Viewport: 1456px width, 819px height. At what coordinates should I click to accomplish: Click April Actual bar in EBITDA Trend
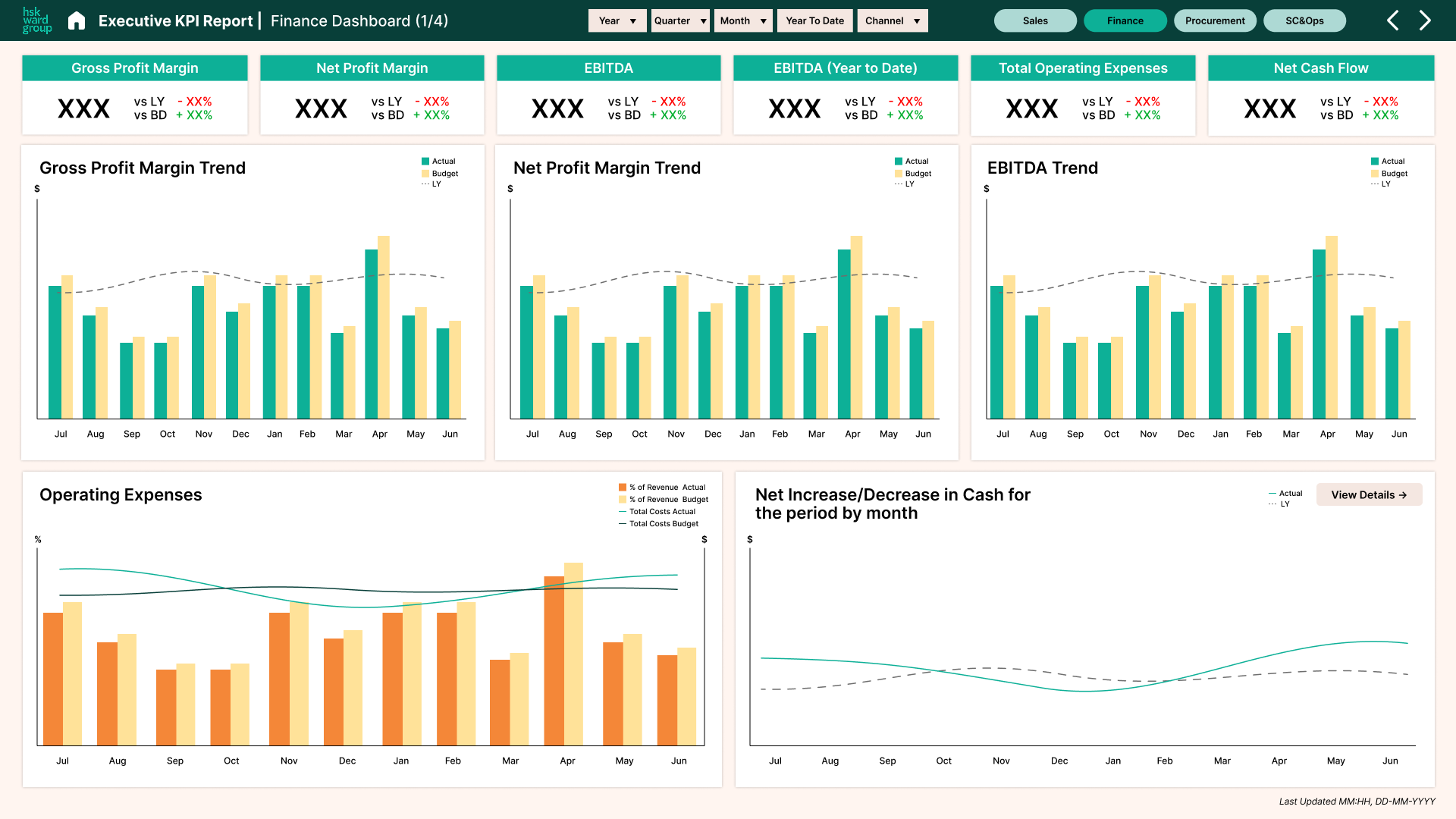tap(1319, 334)
